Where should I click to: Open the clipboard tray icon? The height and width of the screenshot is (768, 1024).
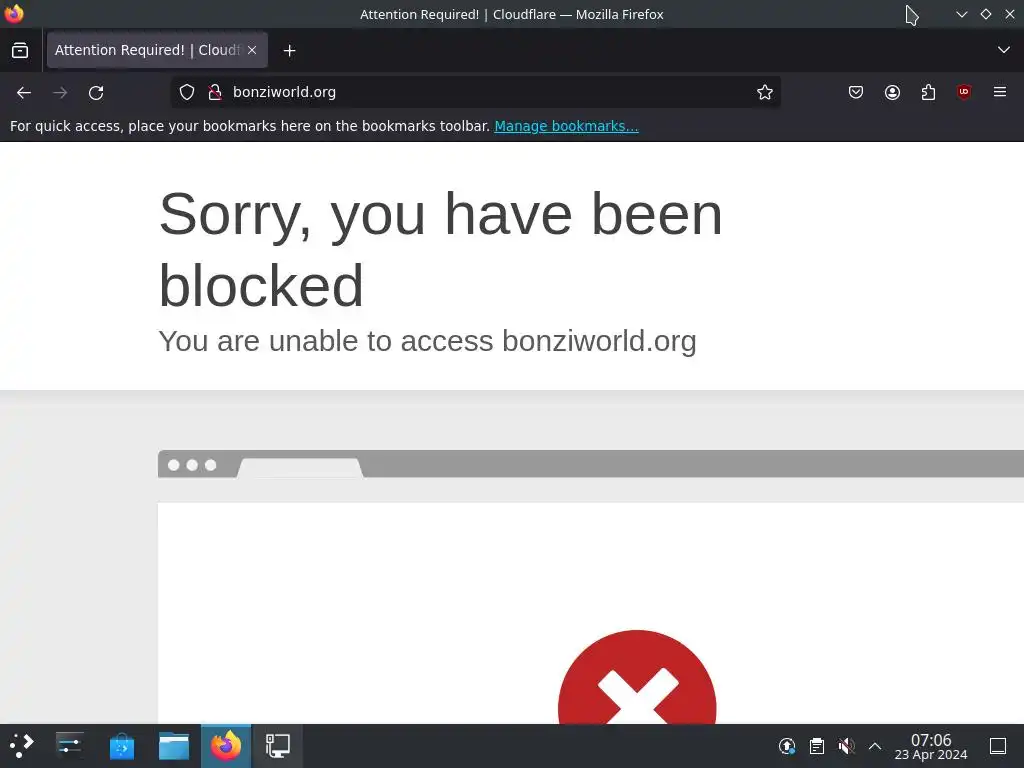(816, 746)
